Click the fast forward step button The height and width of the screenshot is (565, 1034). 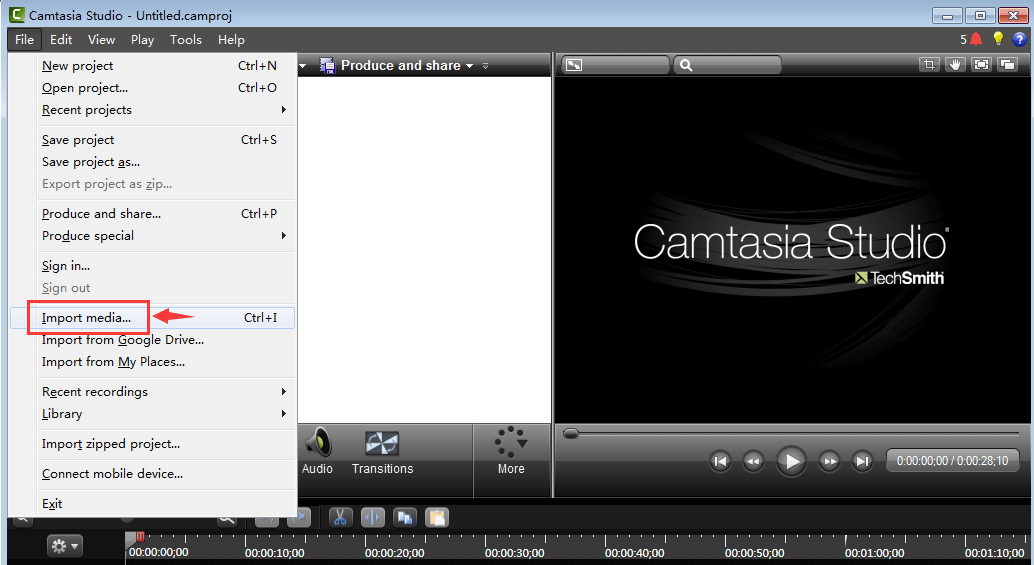pyautogui.click(x=830, y=461)
